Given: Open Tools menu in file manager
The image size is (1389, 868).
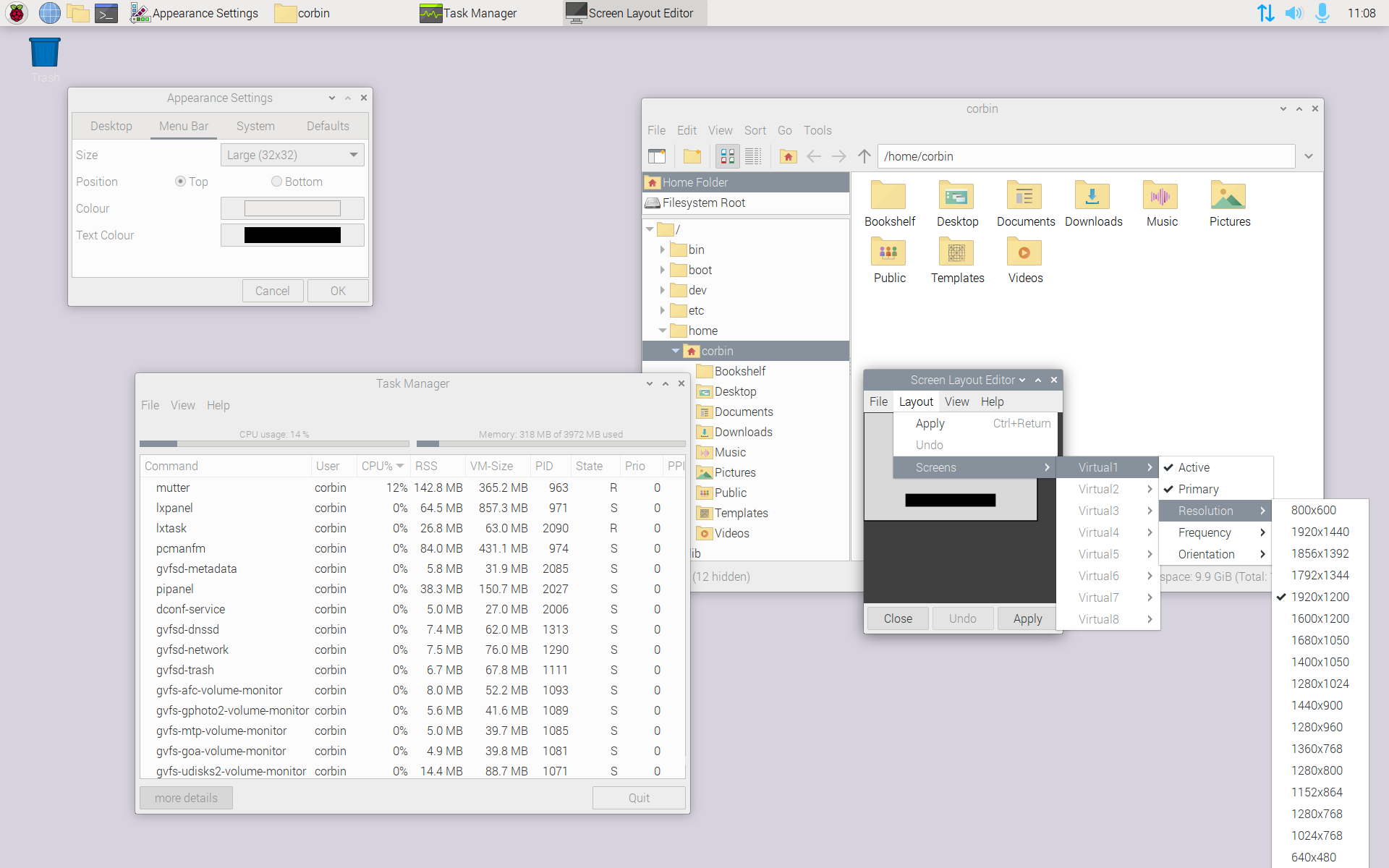Looking at the screenshot, I should click(817, 130).
